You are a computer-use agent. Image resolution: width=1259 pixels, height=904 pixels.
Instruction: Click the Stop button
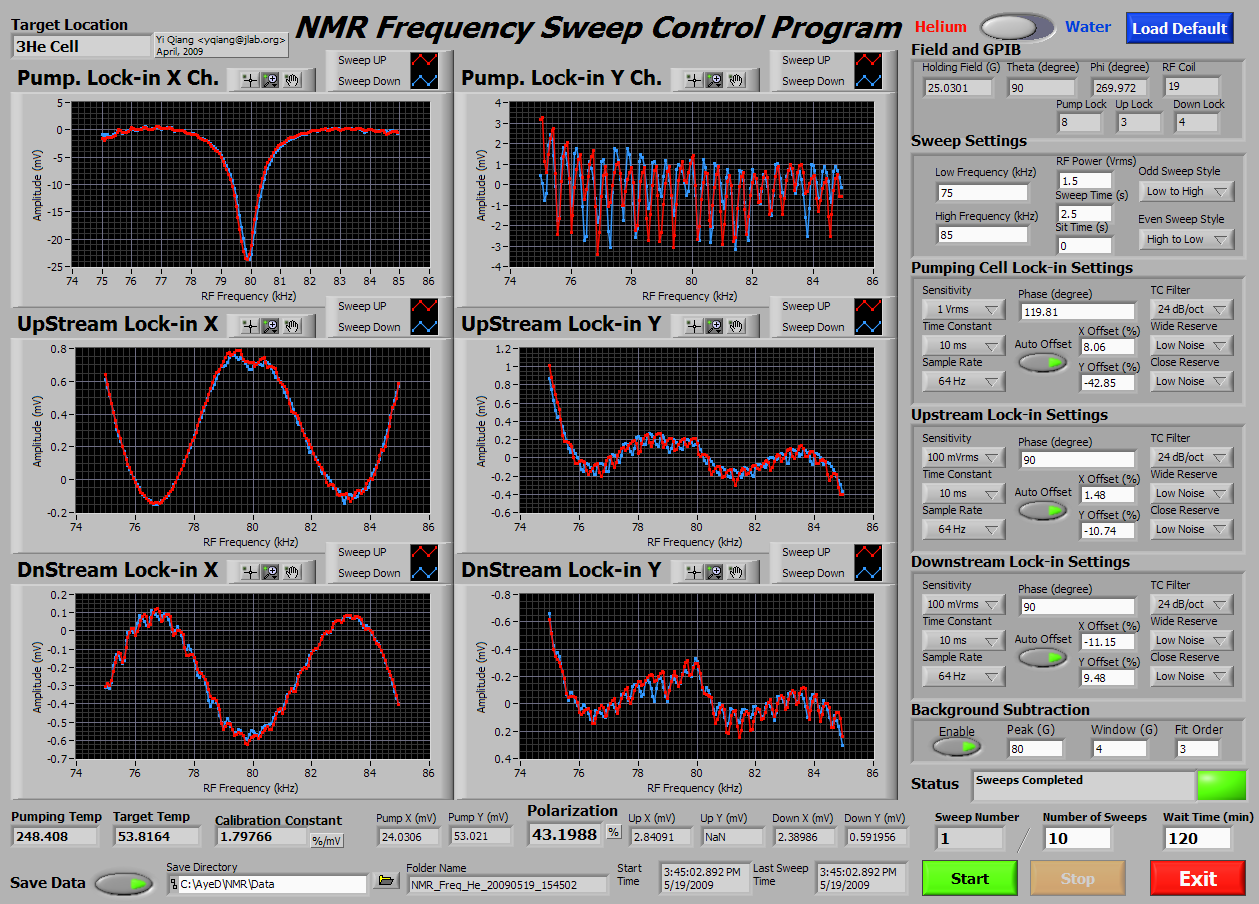[x=1078, y=878]
